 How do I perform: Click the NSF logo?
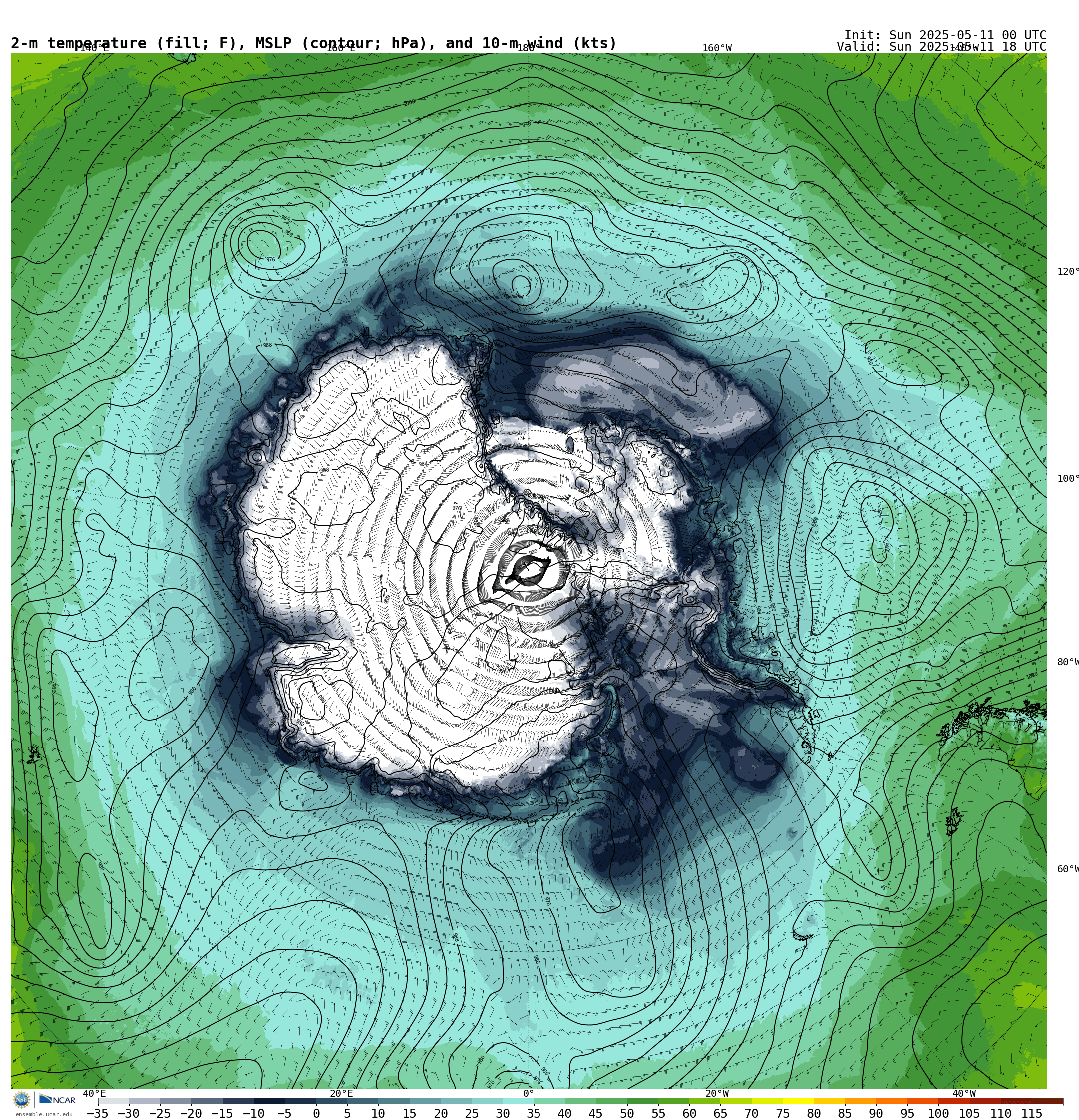[21, 1100]
